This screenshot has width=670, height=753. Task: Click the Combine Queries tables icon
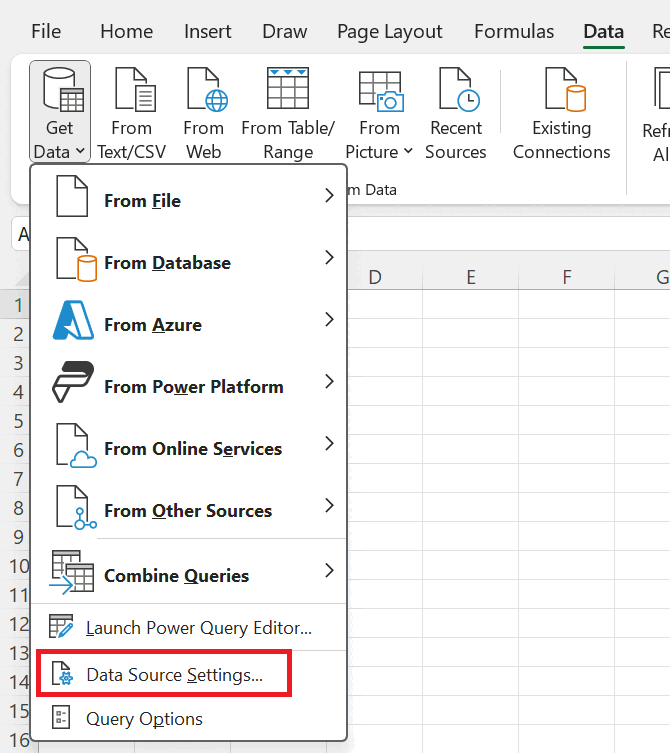(x=72, y=572)
